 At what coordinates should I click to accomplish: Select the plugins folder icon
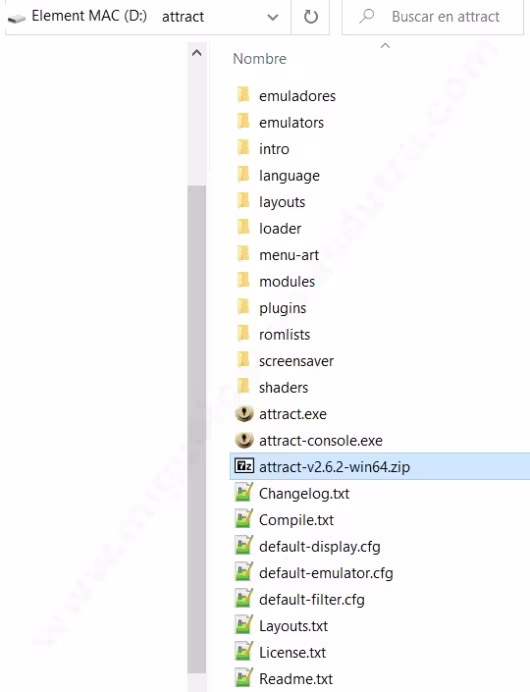coord(244,307)
